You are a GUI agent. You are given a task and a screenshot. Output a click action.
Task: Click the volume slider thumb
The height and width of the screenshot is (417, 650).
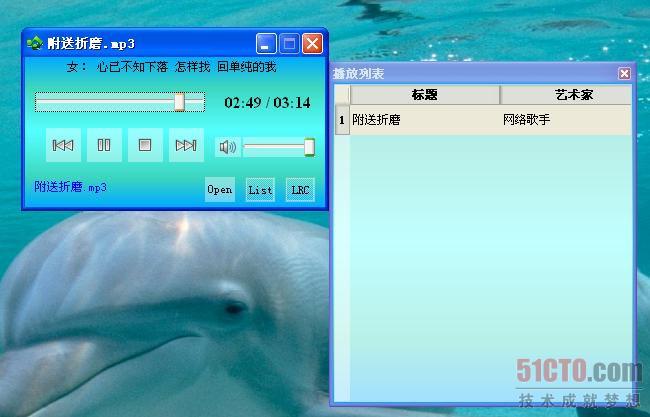point(309,147)
